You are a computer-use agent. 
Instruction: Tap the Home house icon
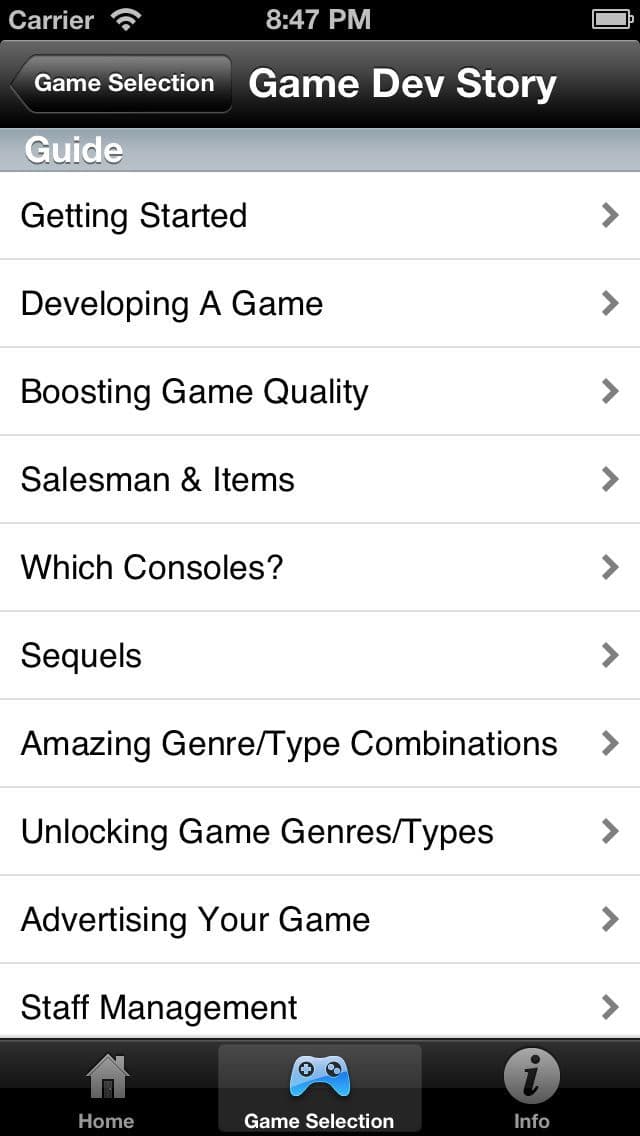pos(107,1077)
